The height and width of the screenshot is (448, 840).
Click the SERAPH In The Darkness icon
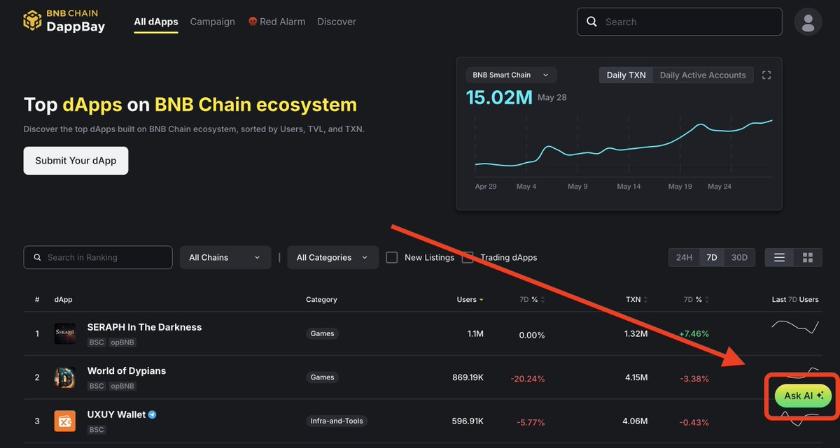click(x=65, y=333)
